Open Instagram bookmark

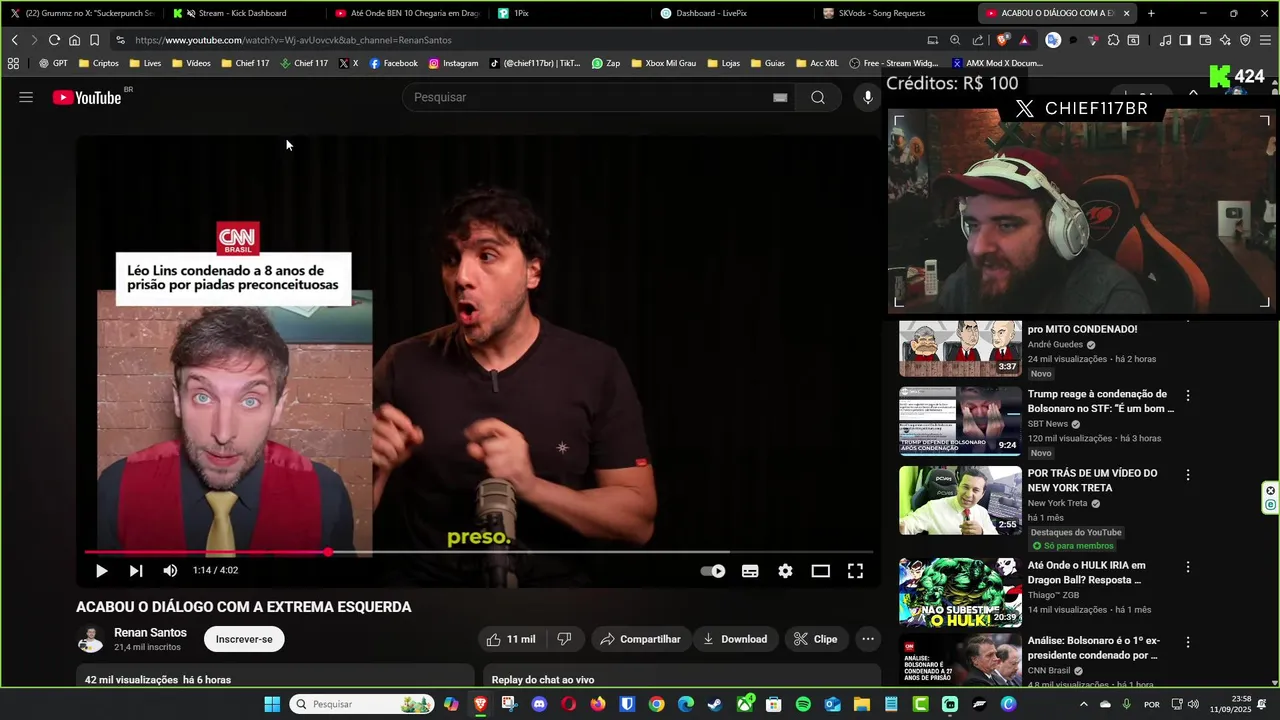(453, 63)
